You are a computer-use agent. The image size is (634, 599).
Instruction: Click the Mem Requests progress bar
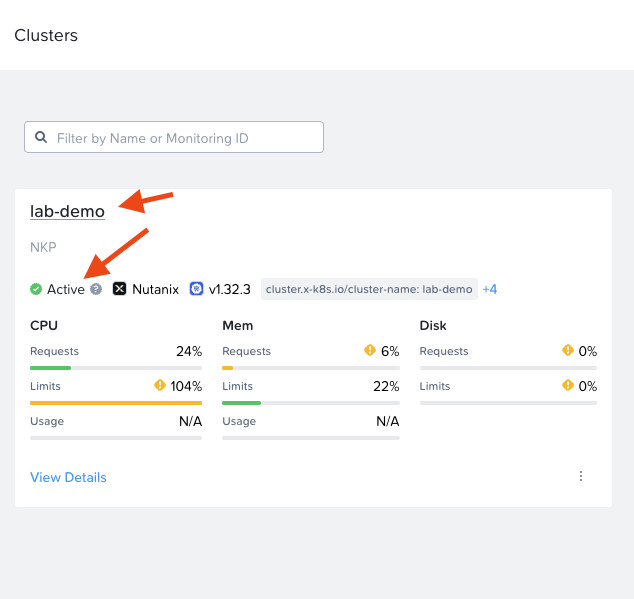[311, 368]
